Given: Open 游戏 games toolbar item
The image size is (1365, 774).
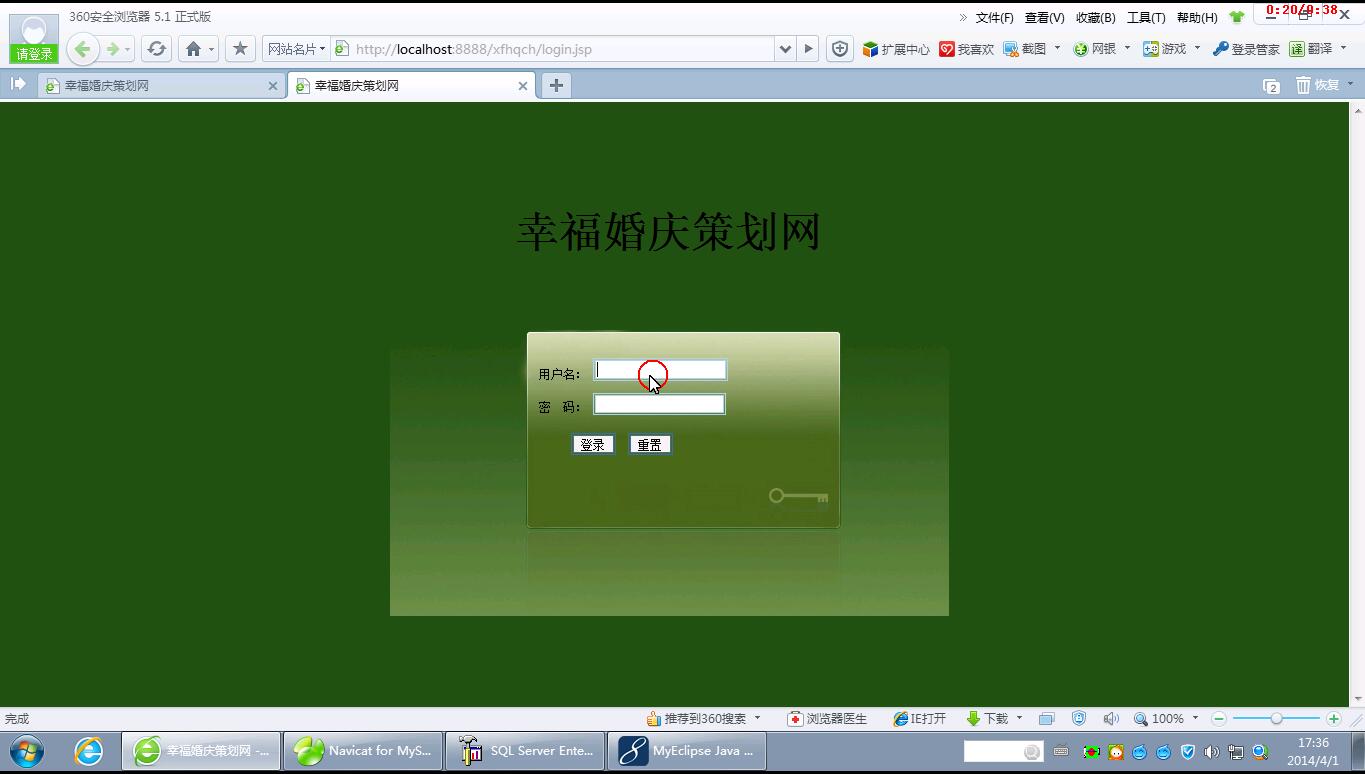Looking at the screenshot, I should pos(1165,49).
